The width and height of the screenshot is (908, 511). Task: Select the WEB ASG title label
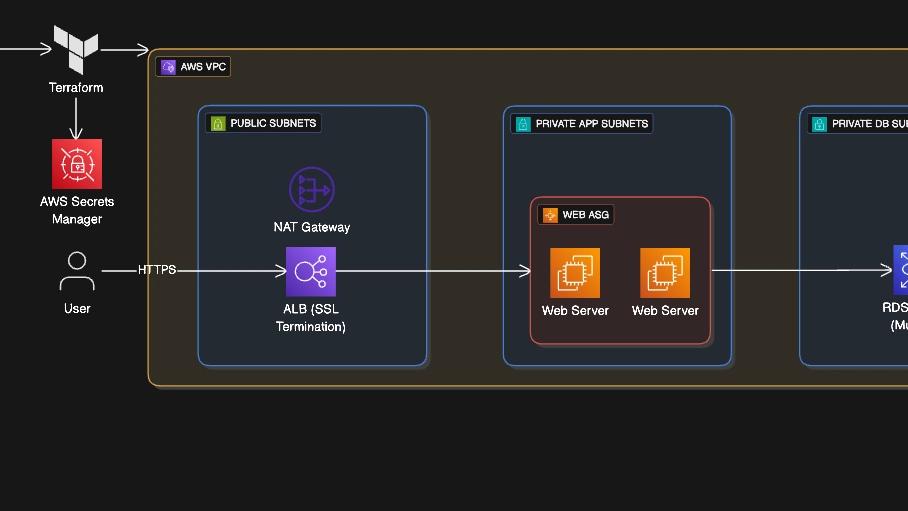click(x=585, y=215)
